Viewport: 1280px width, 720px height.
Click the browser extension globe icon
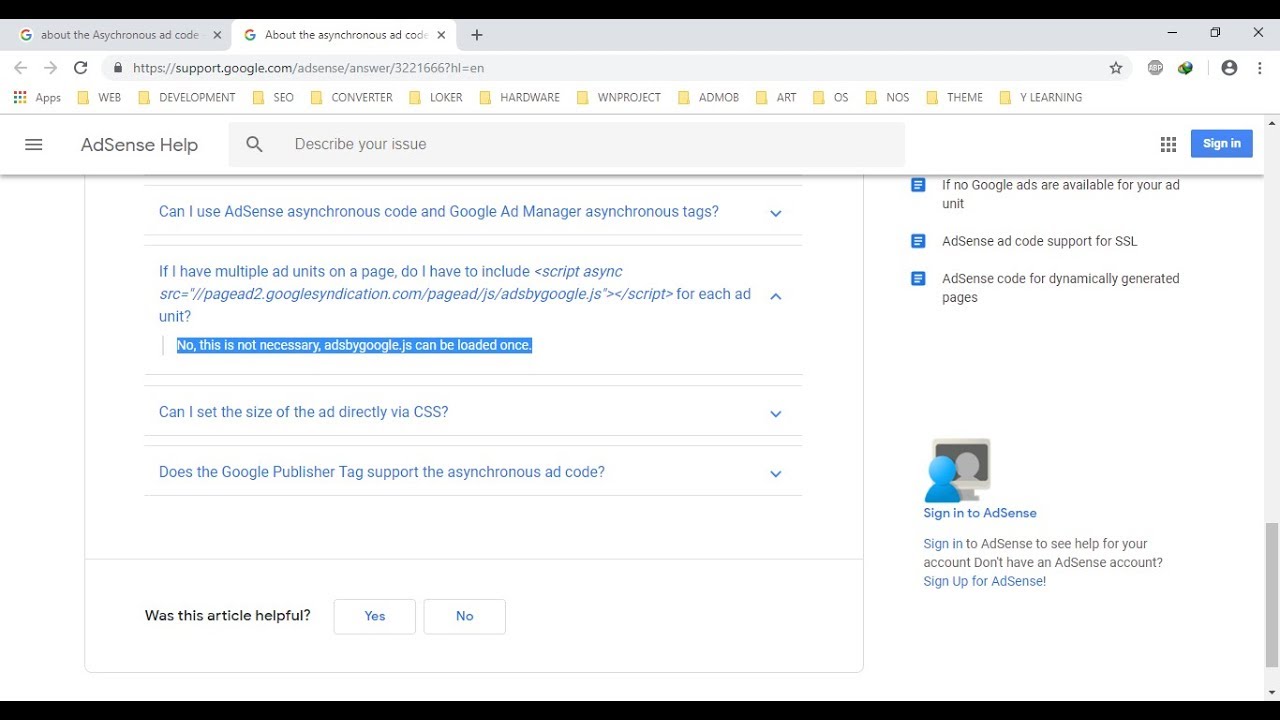point(1185,68)
